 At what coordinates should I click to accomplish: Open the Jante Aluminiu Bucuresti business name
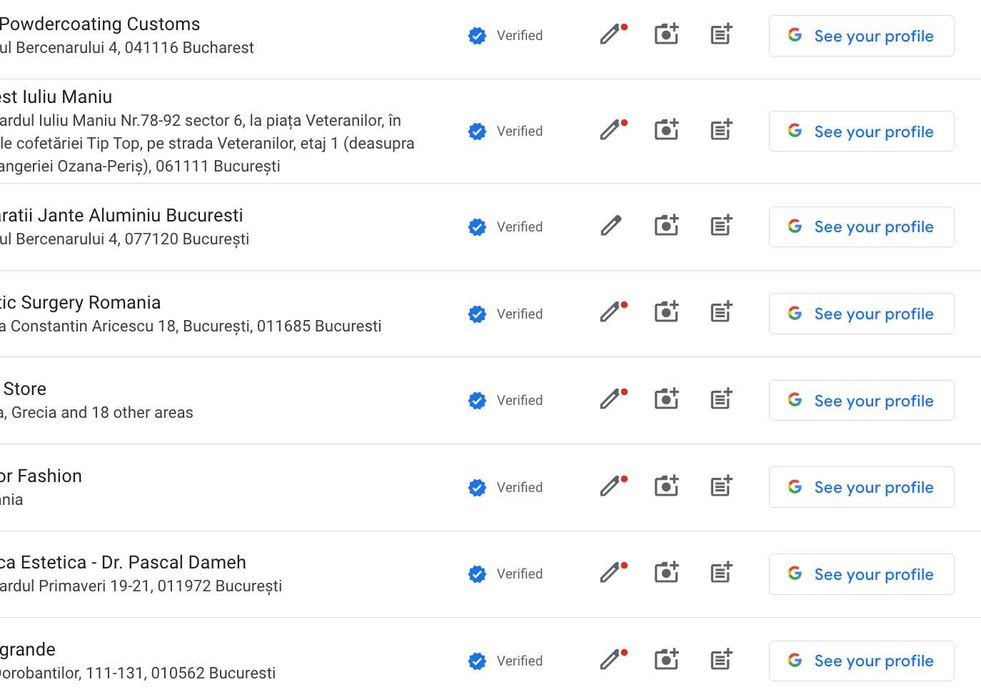[121, 215]
